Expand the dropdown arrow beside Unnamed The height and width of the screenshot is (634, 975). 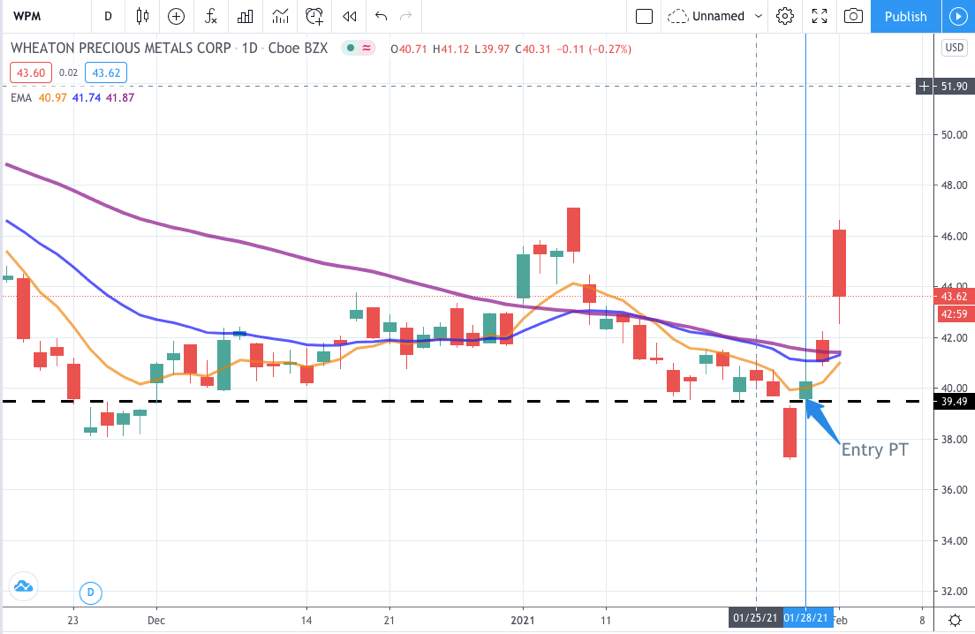coord(758,16)
